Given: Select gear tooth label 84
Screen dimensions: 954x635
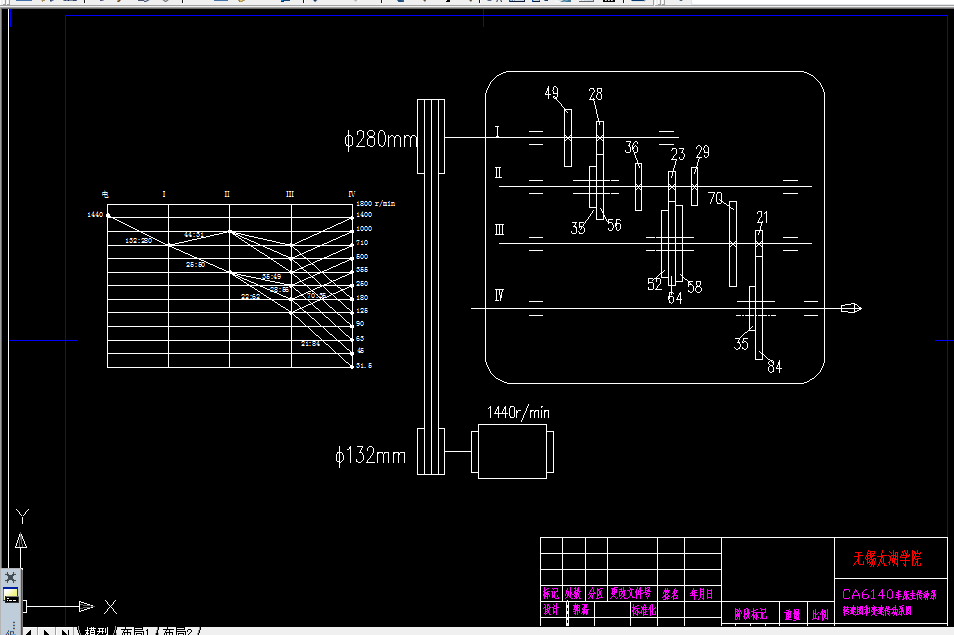Looking at the screenshot, I should pyautogui.click(x=775, y=367).
